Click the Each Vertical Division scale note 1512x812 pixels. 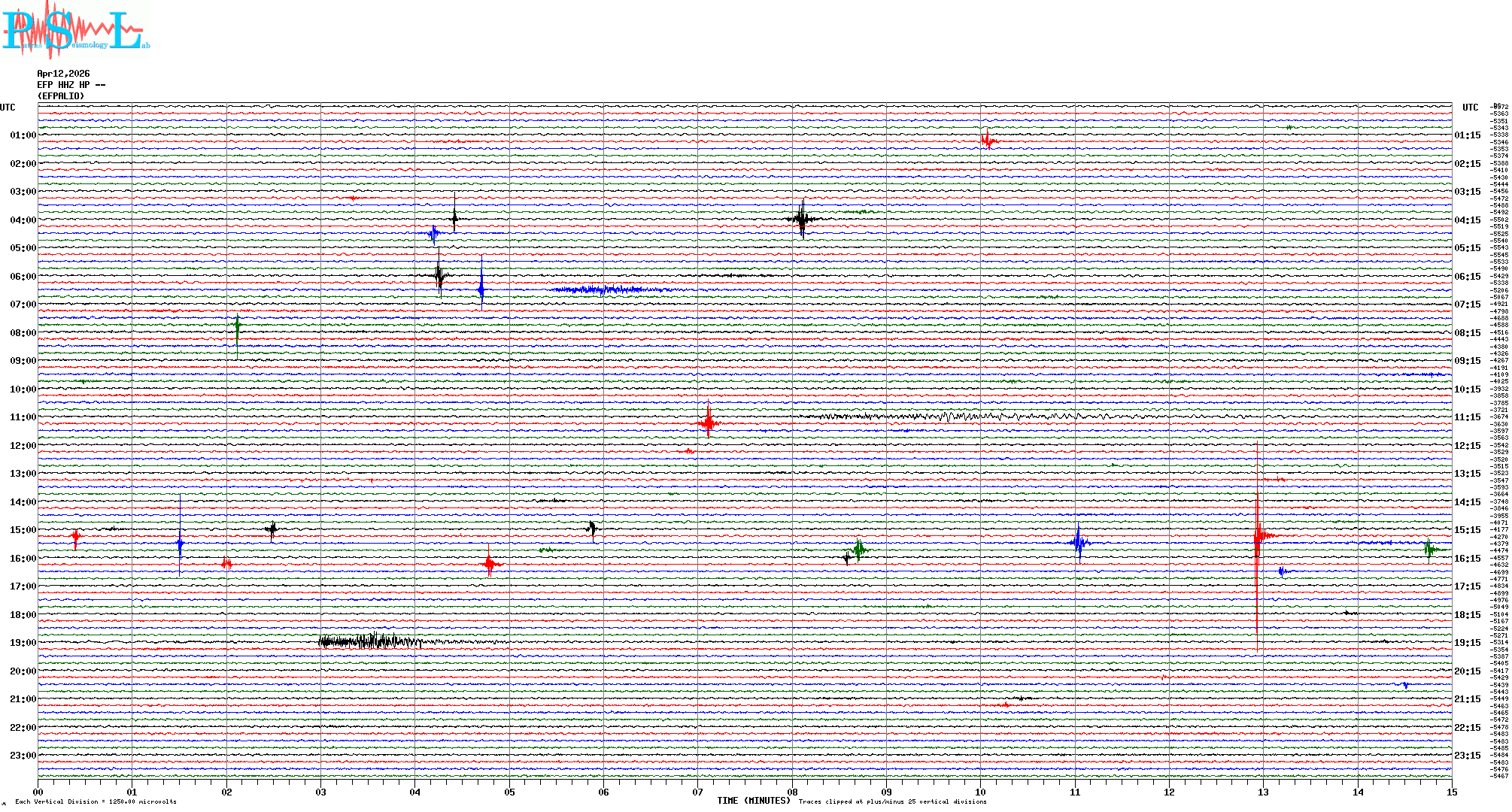coord(96,801)
